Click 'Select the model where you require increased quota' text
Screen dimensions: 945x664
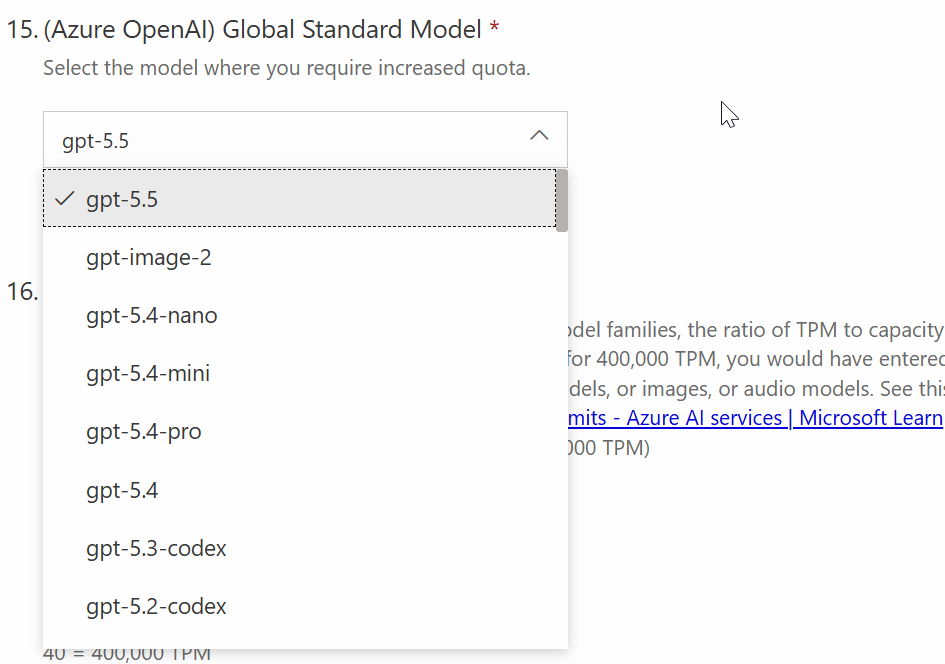[x=287, y=68]
